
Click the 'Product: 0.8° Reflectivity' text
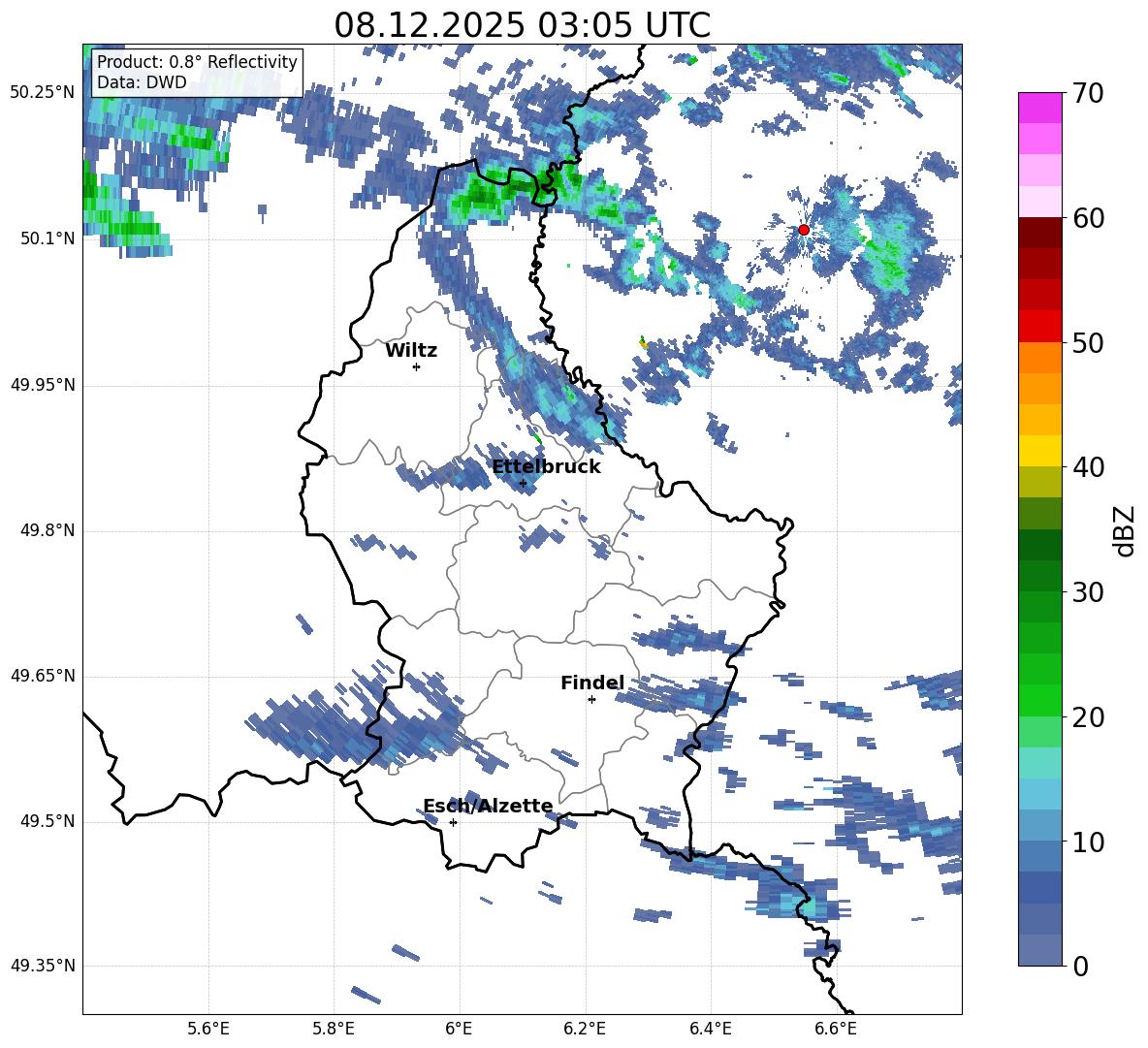197,62
